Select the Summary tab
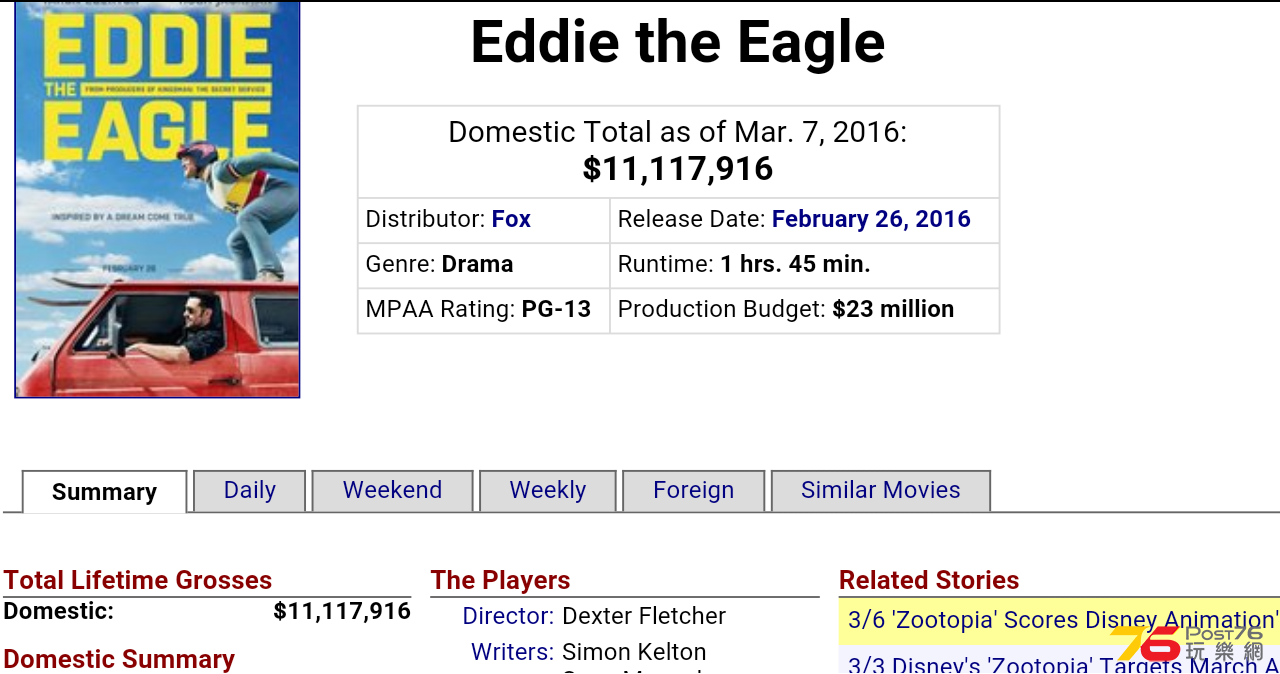The image size is (1280, 674). tap(104, 492)
